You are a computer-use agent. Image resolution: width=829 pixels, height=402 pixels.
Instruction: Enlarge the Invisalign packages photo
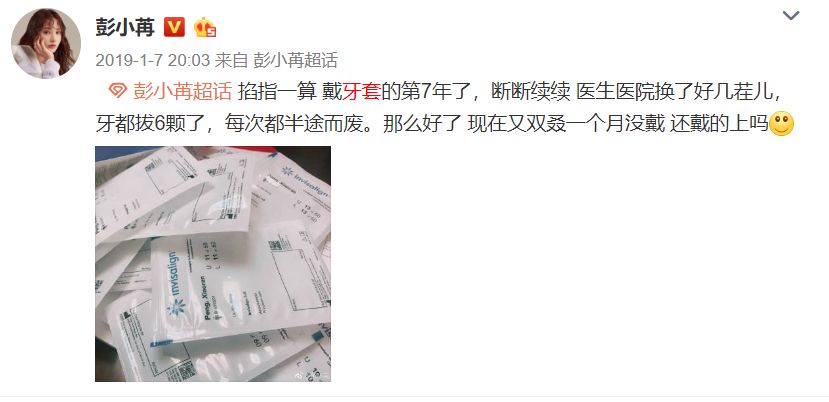coord(213,264)
